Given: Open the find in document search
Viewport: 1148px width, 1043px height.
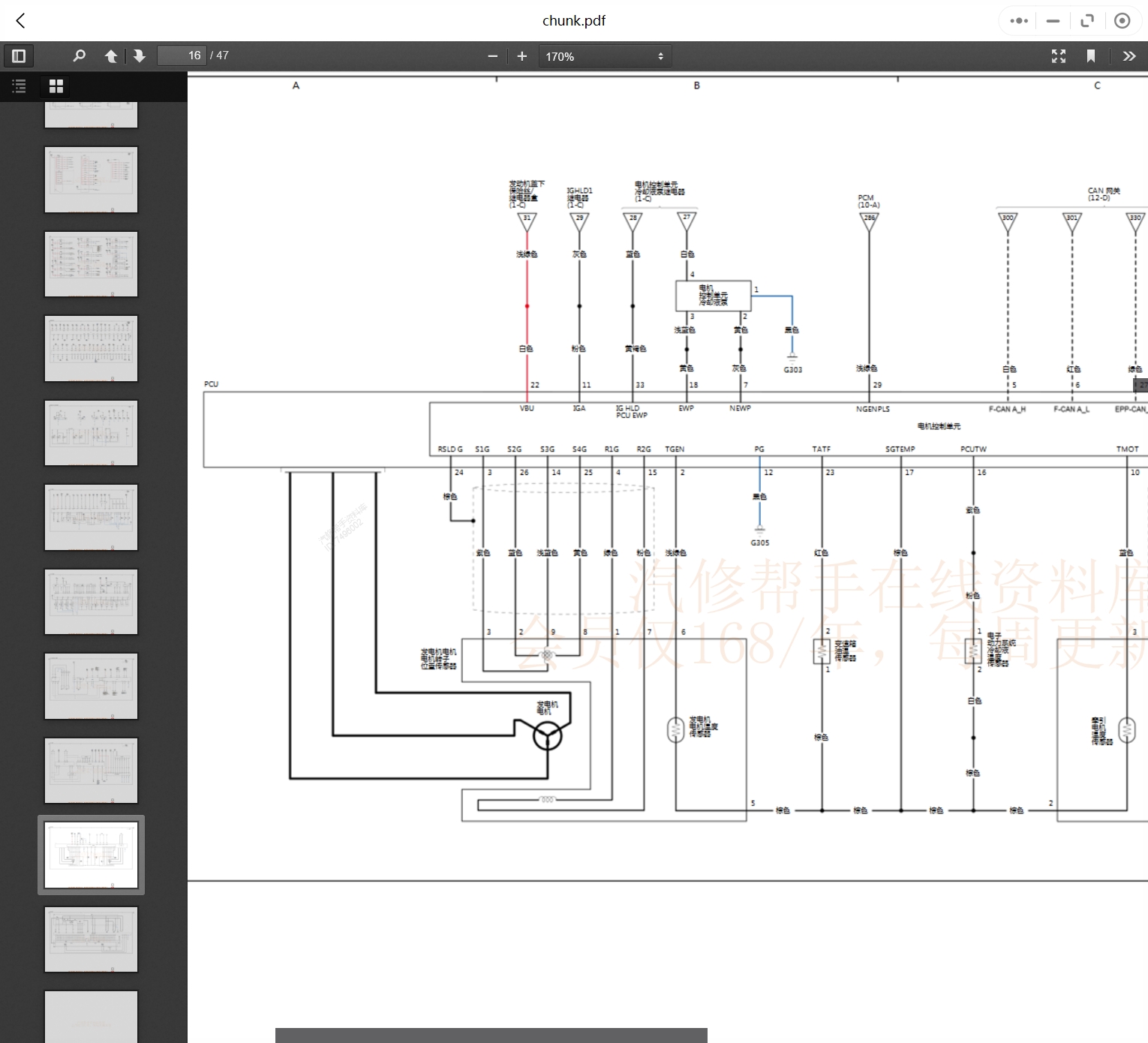Looking at the screenshot, I should click(x=79, y=56).
